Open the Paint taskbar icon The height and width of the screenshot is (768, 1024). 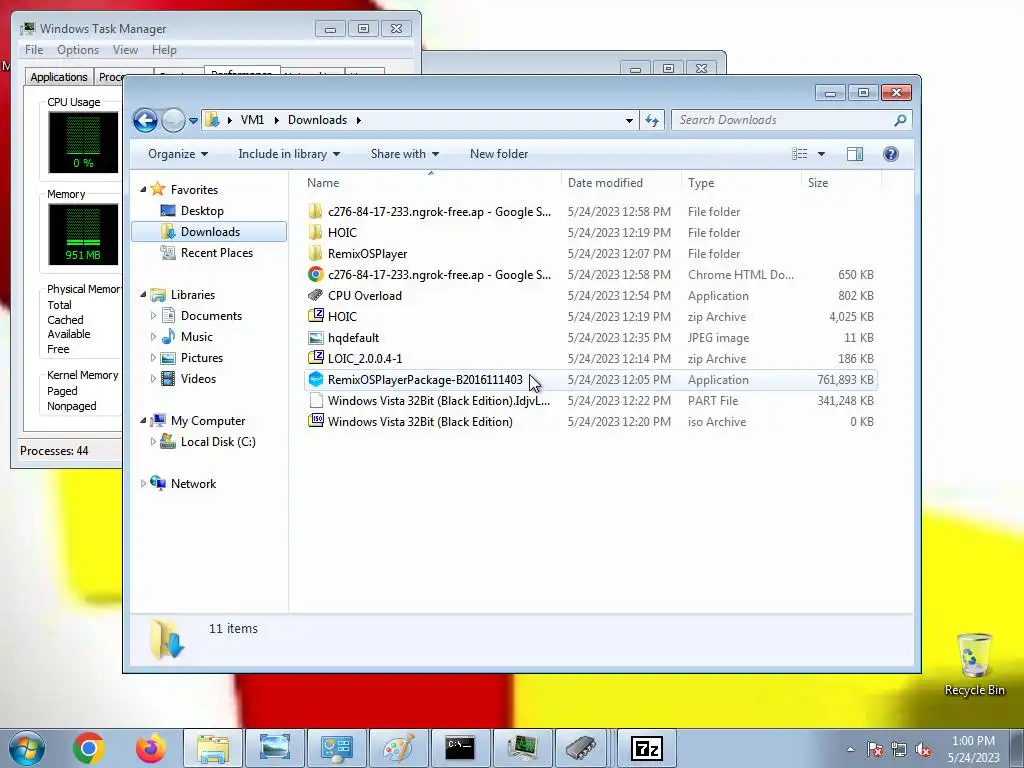(398, 748)
